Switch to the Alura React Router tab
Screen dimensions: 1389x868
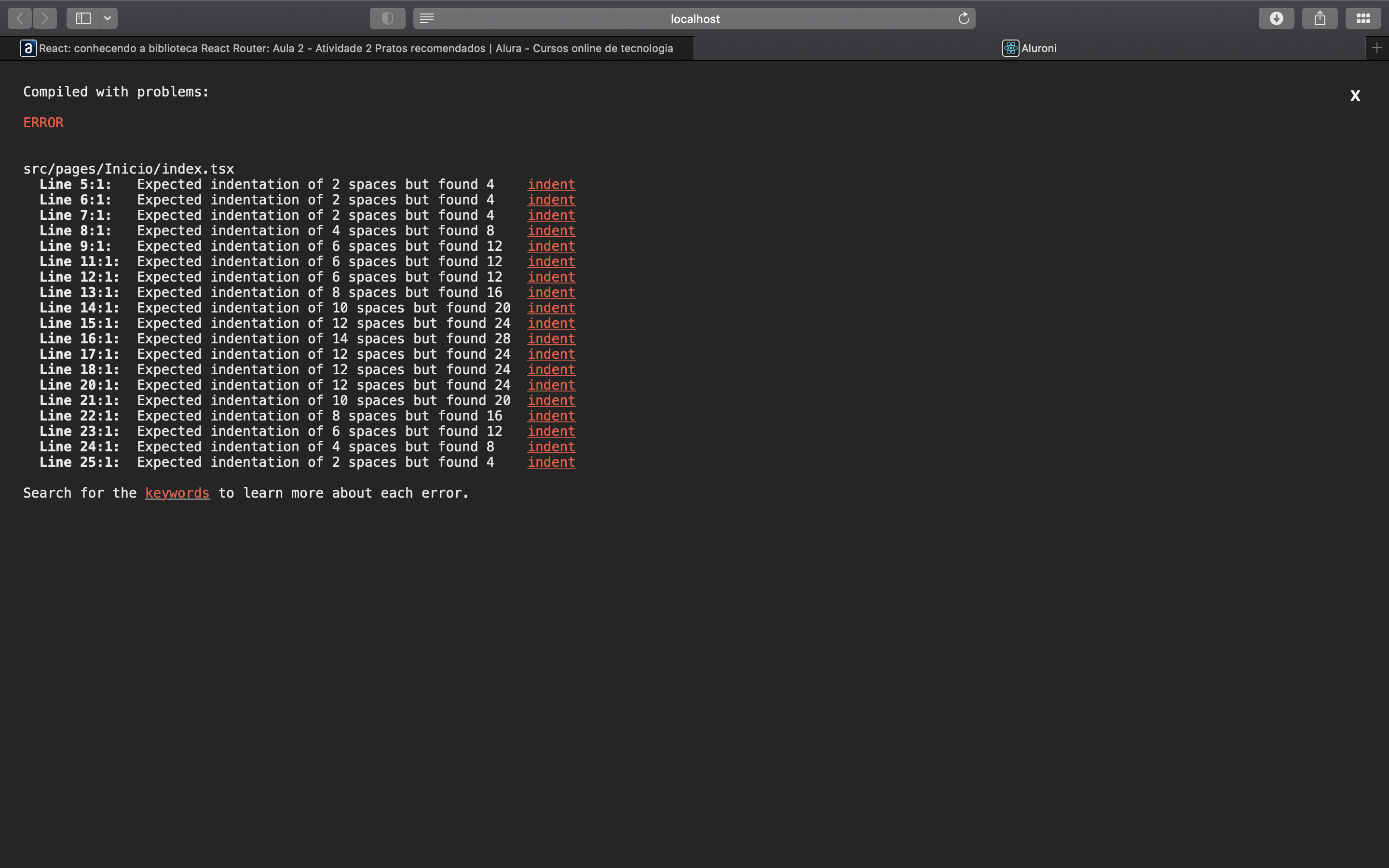point(347,48)
